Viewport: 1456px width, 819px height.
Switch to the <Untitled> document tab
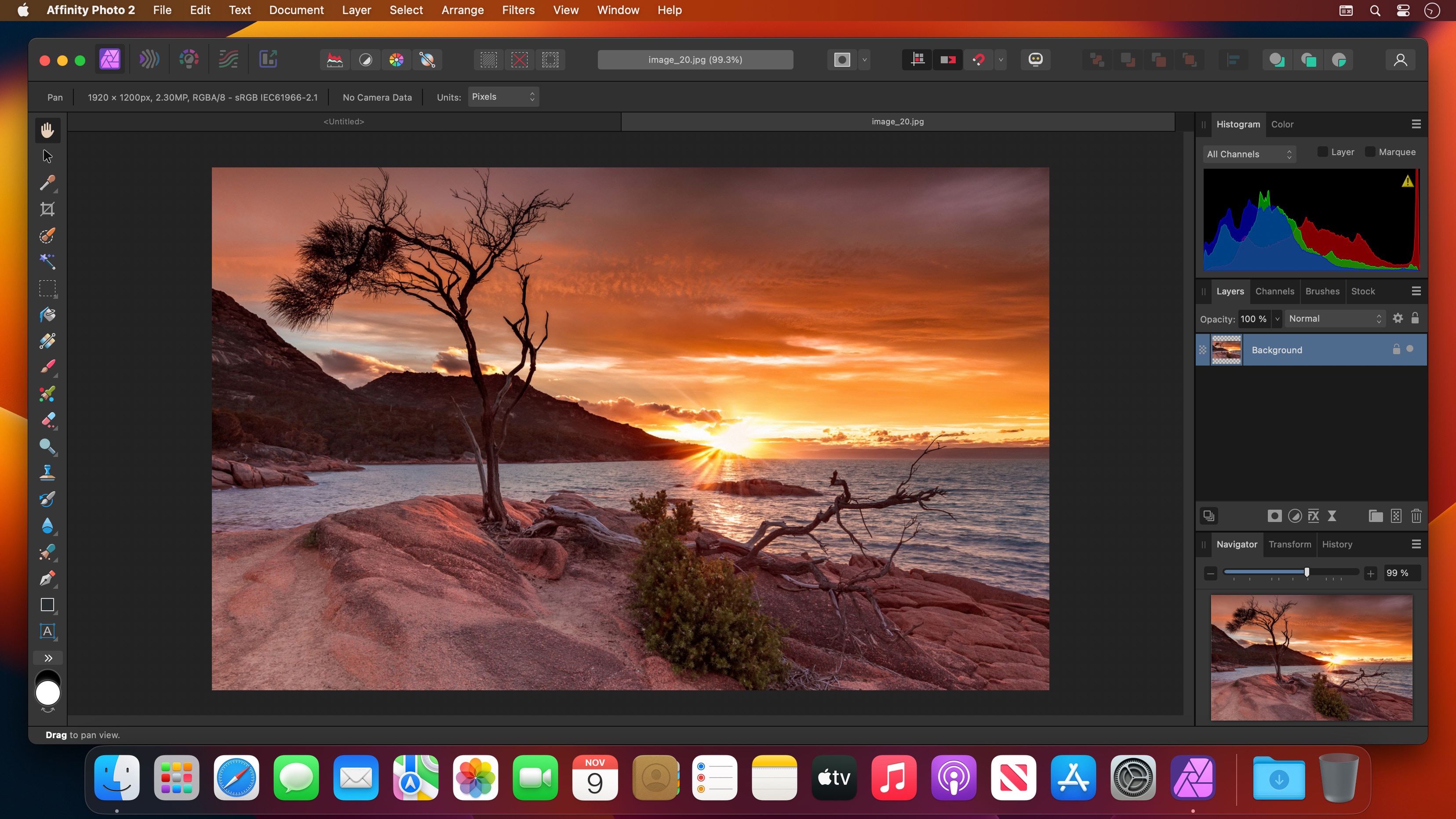[344, 121]
